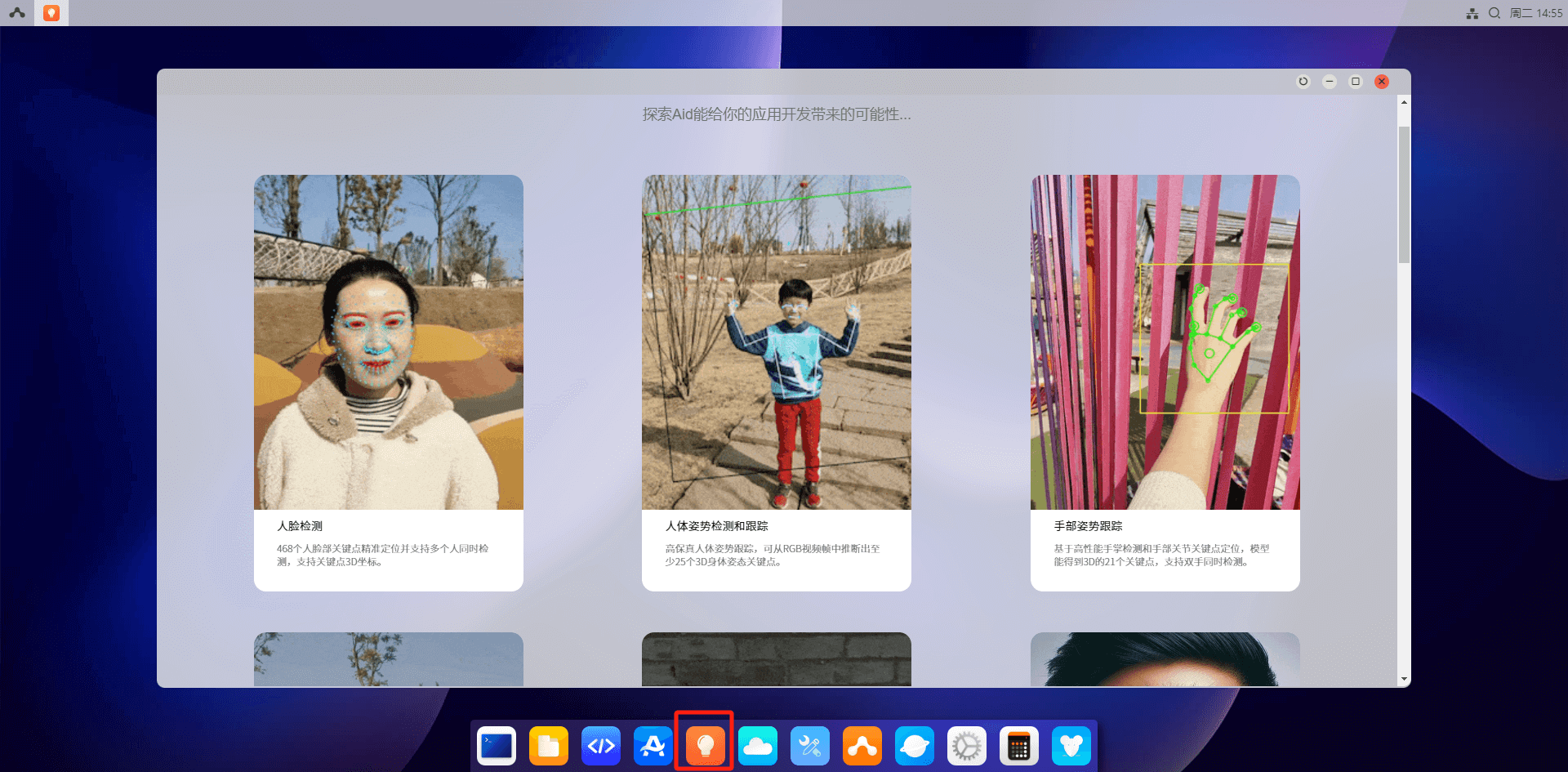The width and height of the screenshot is (1568, 772).
Task: Open the code editor dock icon
Action: coord(601,746)
